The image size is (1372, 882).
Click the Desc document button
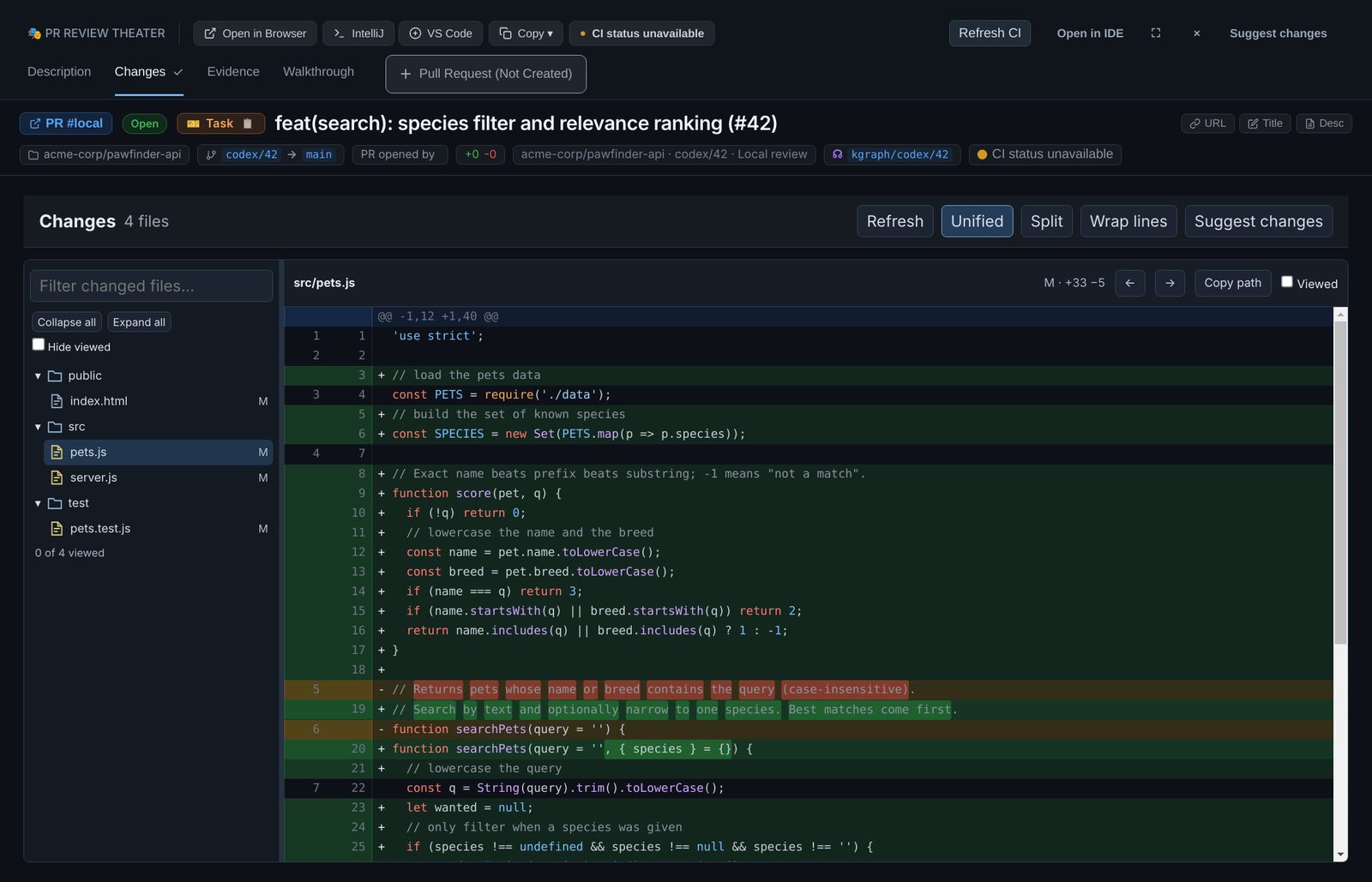click(1324, 123)
